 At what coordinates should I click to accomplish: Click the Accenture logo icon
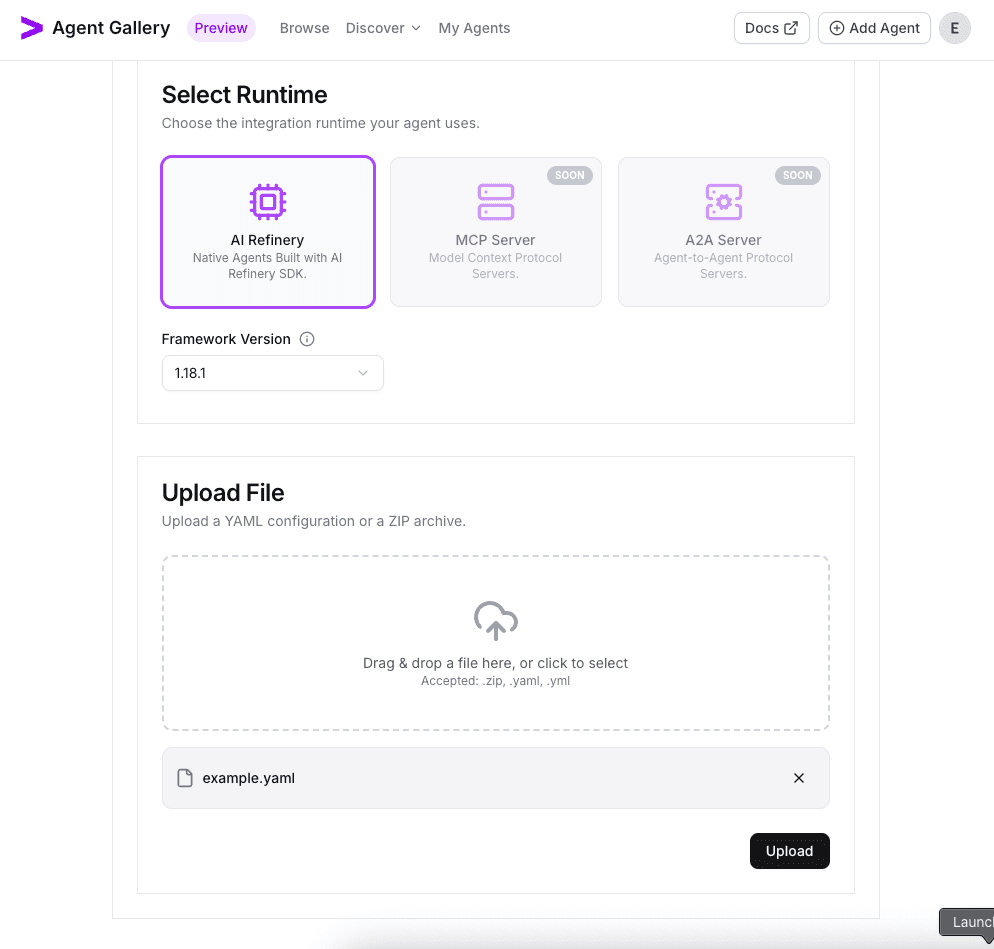[x=32, y=28]
